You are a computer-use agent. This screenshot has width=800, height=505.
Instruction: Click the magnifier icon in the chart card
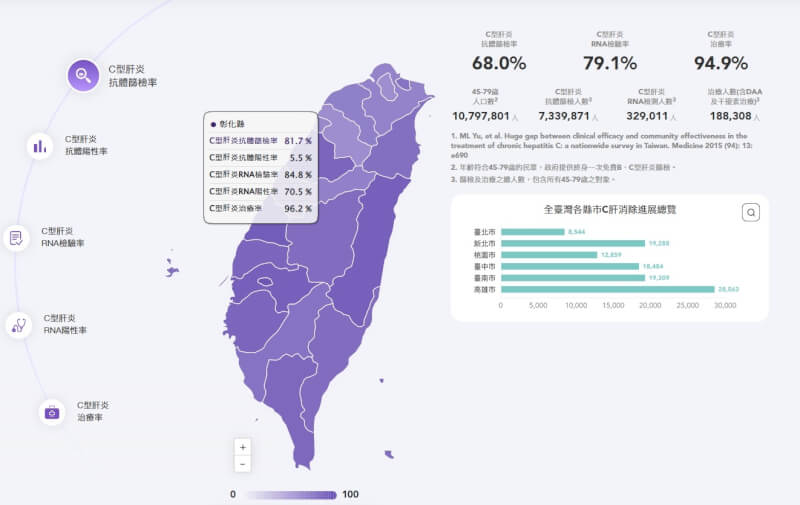point(751,212)
